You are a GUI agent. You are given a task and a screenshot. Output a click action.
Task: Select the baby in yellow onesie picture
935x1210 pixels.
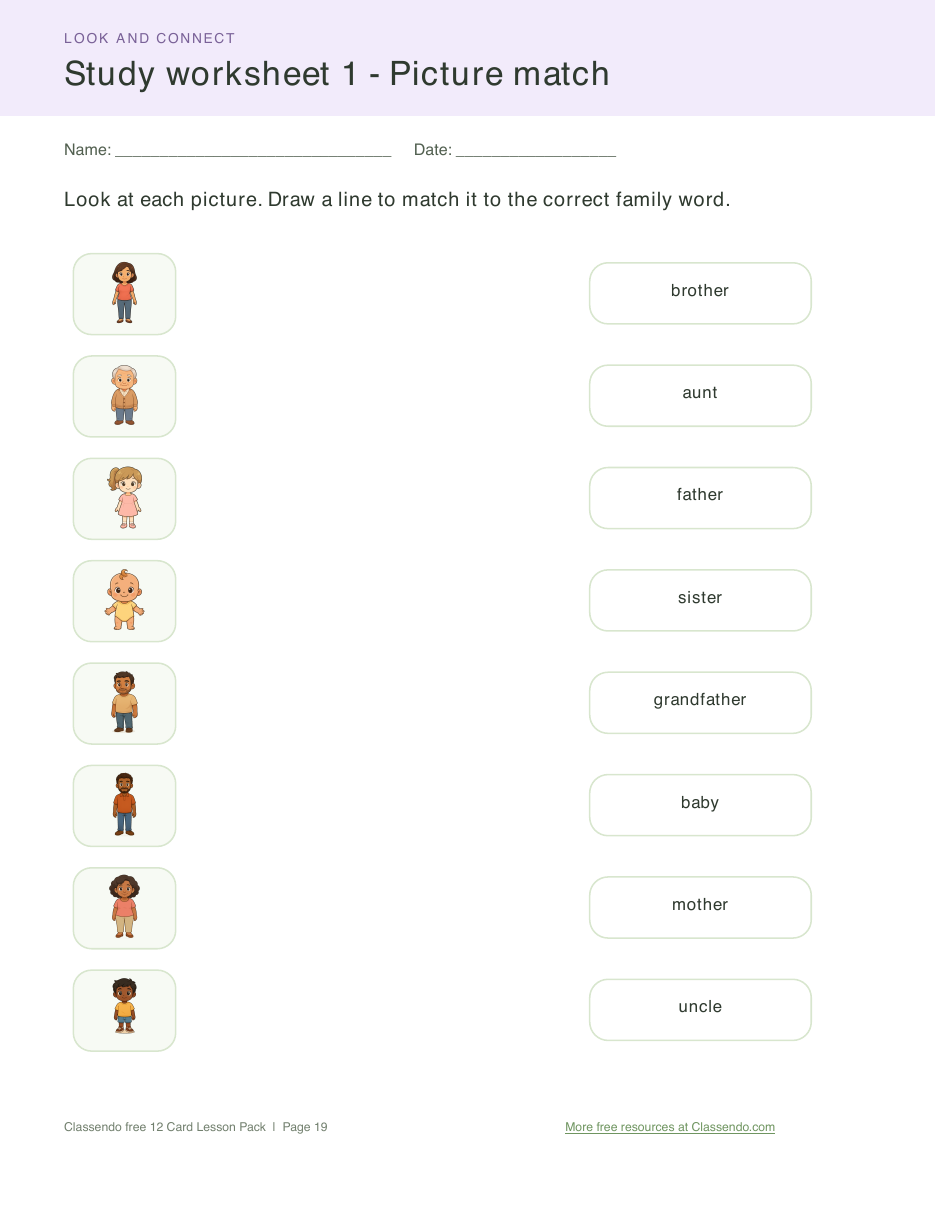pyautogui.click(x=124, y=601)
